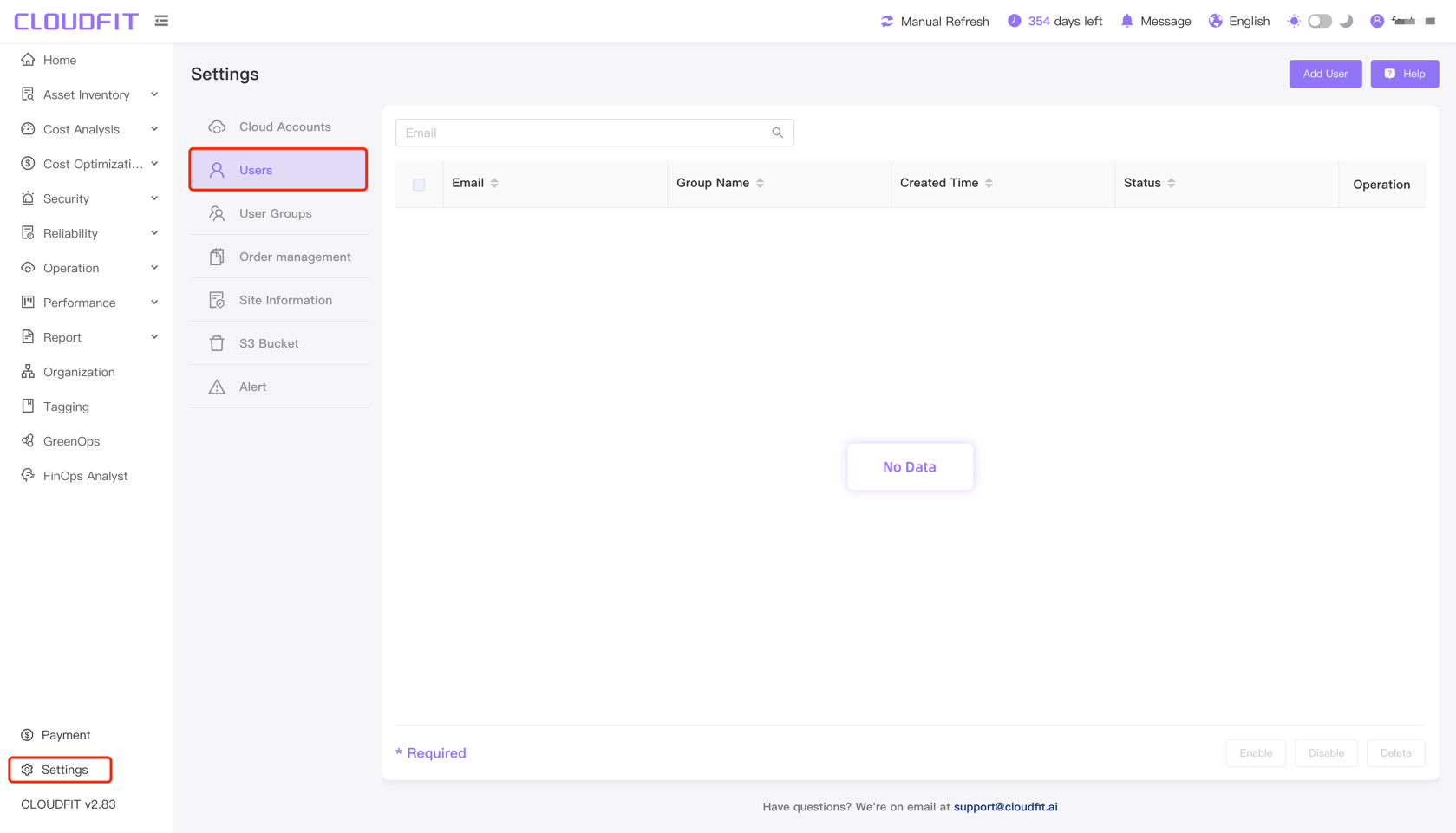The height and width of the screenshot is (833, 1456).
Task: Expand the Report chevron
Action: pyautogui.click(x=154, y=337)
